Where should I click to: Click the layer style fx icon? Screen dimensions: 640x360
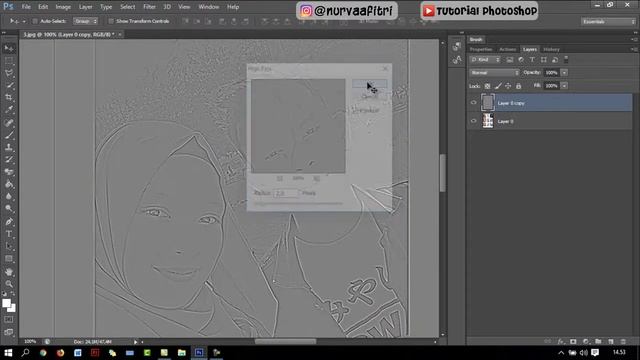[561, 341]
